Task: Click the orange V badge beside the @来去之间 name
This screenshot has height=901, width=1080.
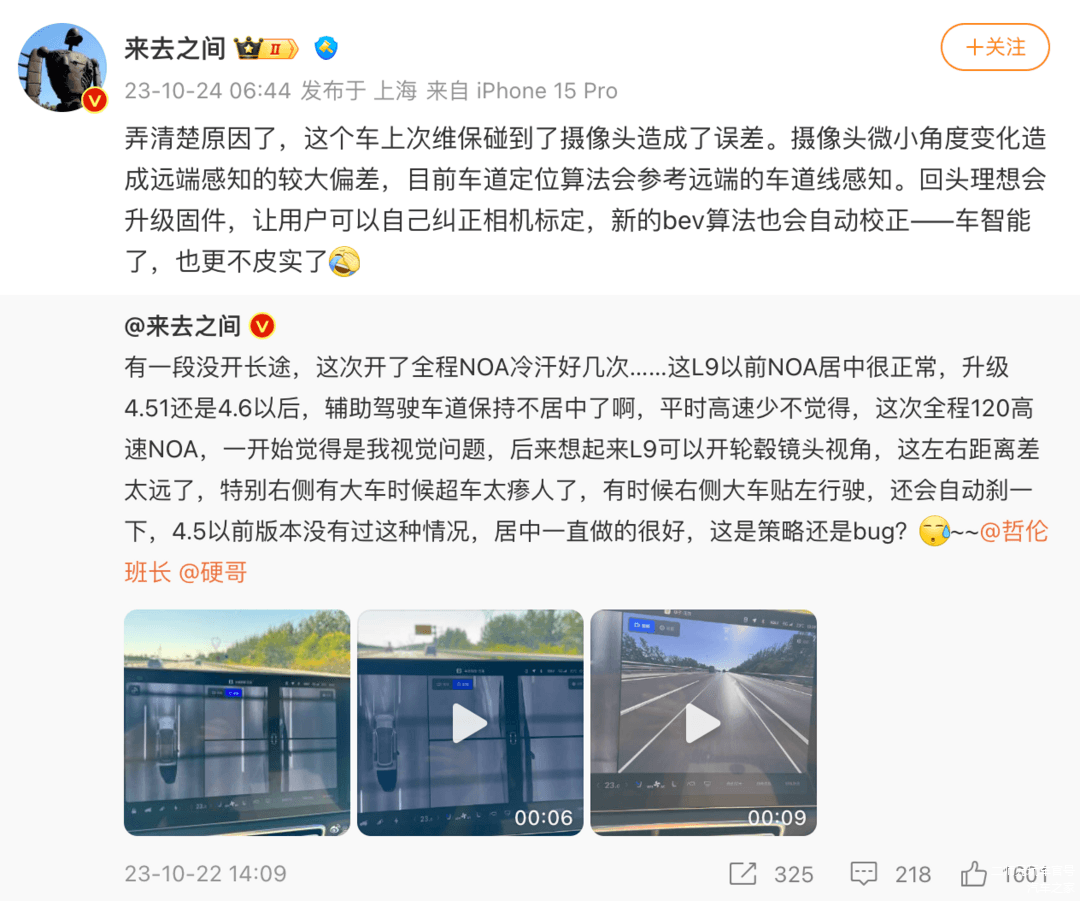Action: tap(262, 326)
